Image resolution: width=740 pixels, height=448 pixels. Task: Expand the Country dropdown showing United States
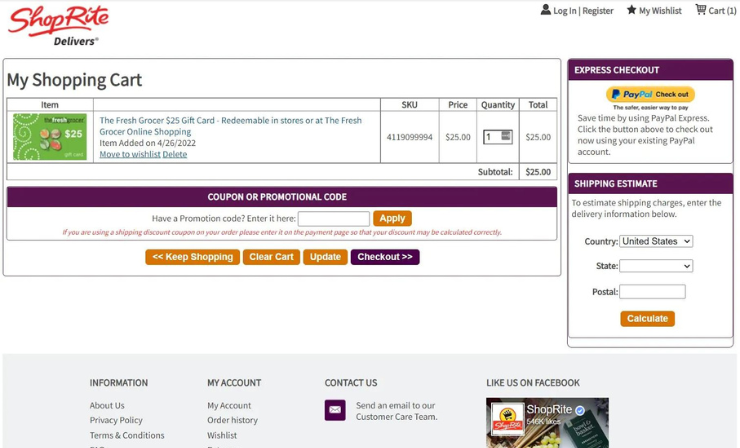click(655, 241)
